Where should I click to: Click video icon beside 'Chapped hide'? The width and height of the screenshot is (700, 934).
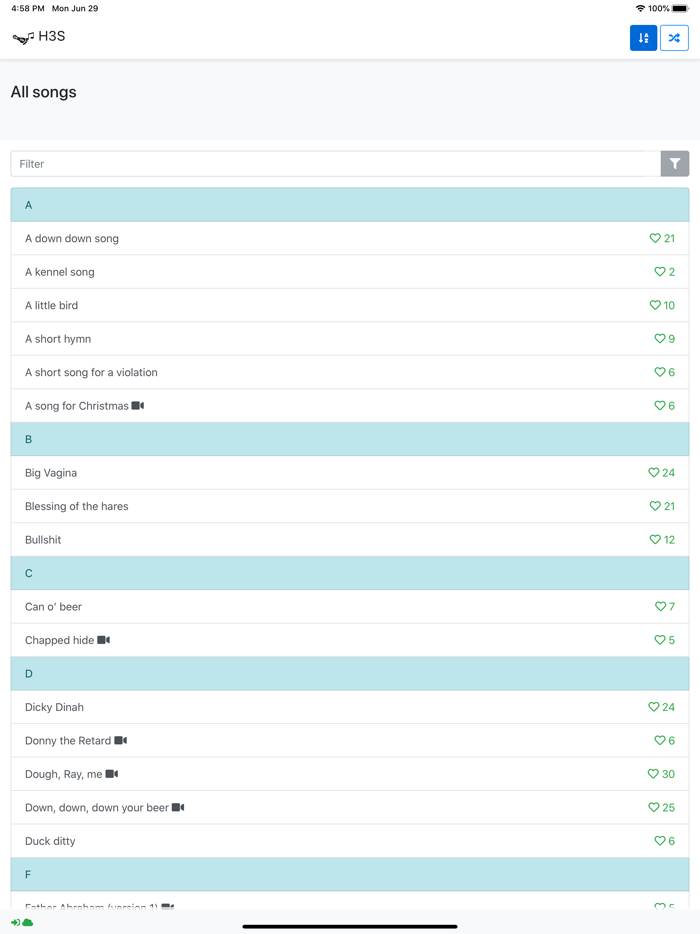click(x=104, y=640)
